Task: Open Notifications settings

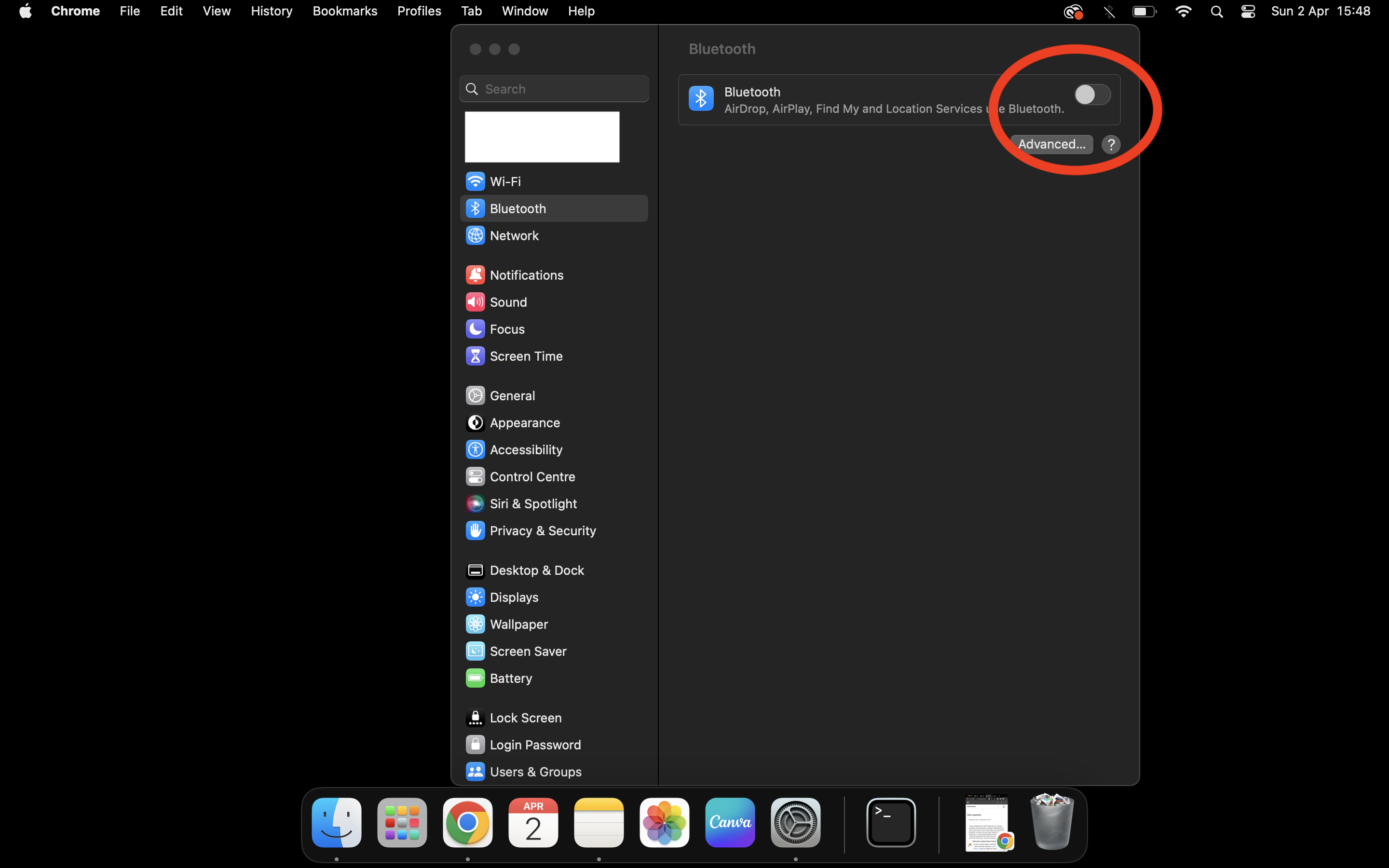Action: (x=526, y=275)
